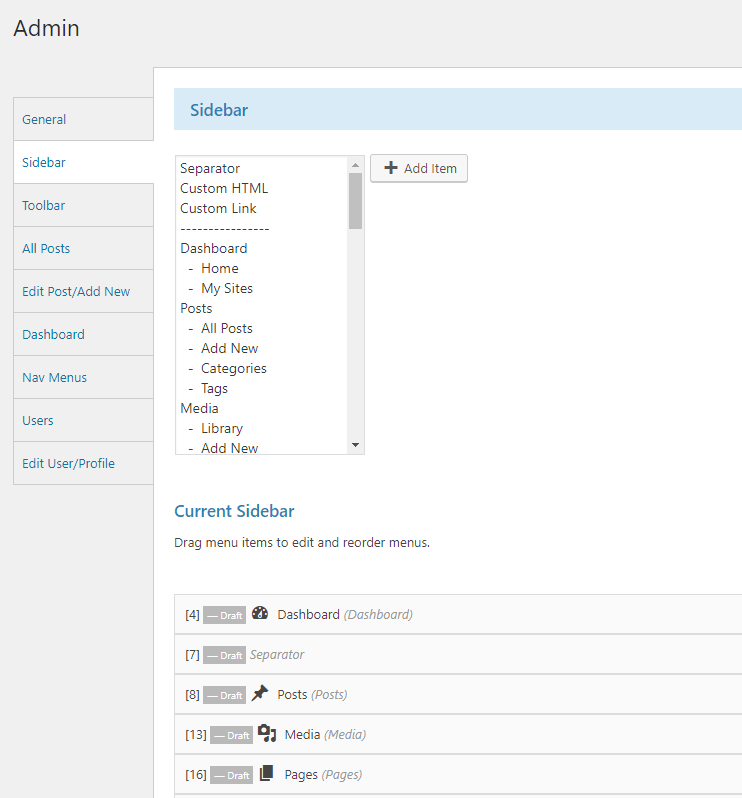Click the plus icon on Add Item
742x798 pixels.
391,168
